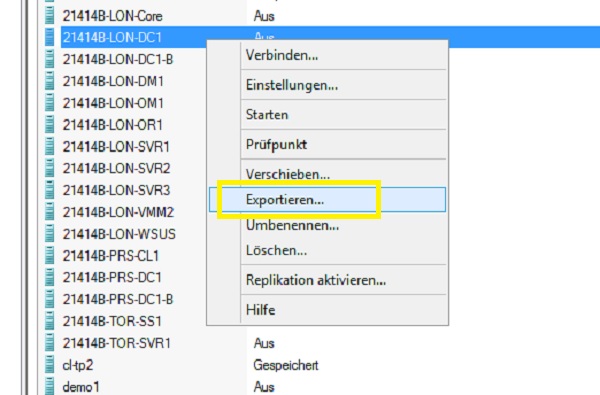Image resolution: width=600 pixels, height=395 pixels.
Task: Select the 21414B-LON-OR1 row name
Action: click(x=112, y=125)
